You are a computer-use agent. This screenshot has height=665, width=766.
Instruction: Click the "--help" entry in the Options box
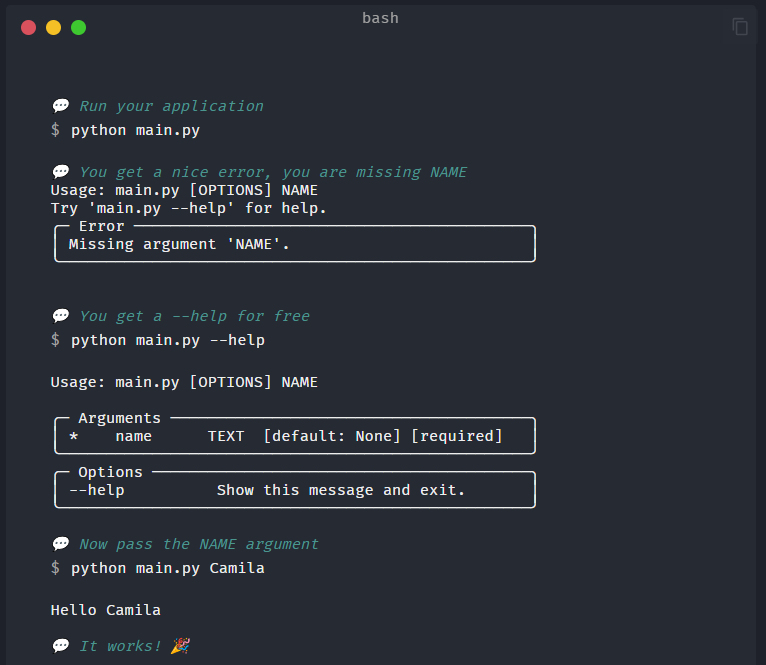click(x=96, y=490)
